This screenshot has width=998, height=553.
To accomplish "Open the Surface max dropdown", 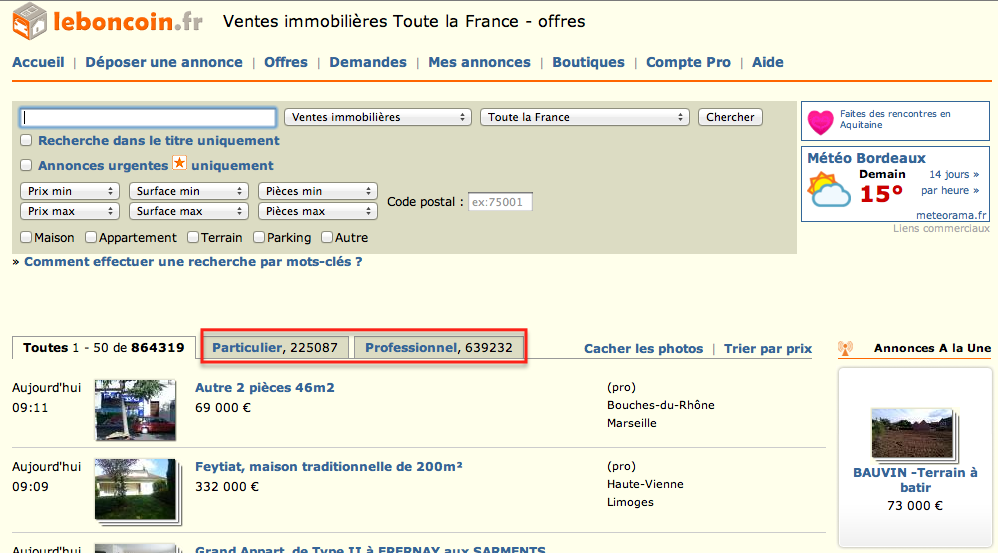I will coord(189,211).
